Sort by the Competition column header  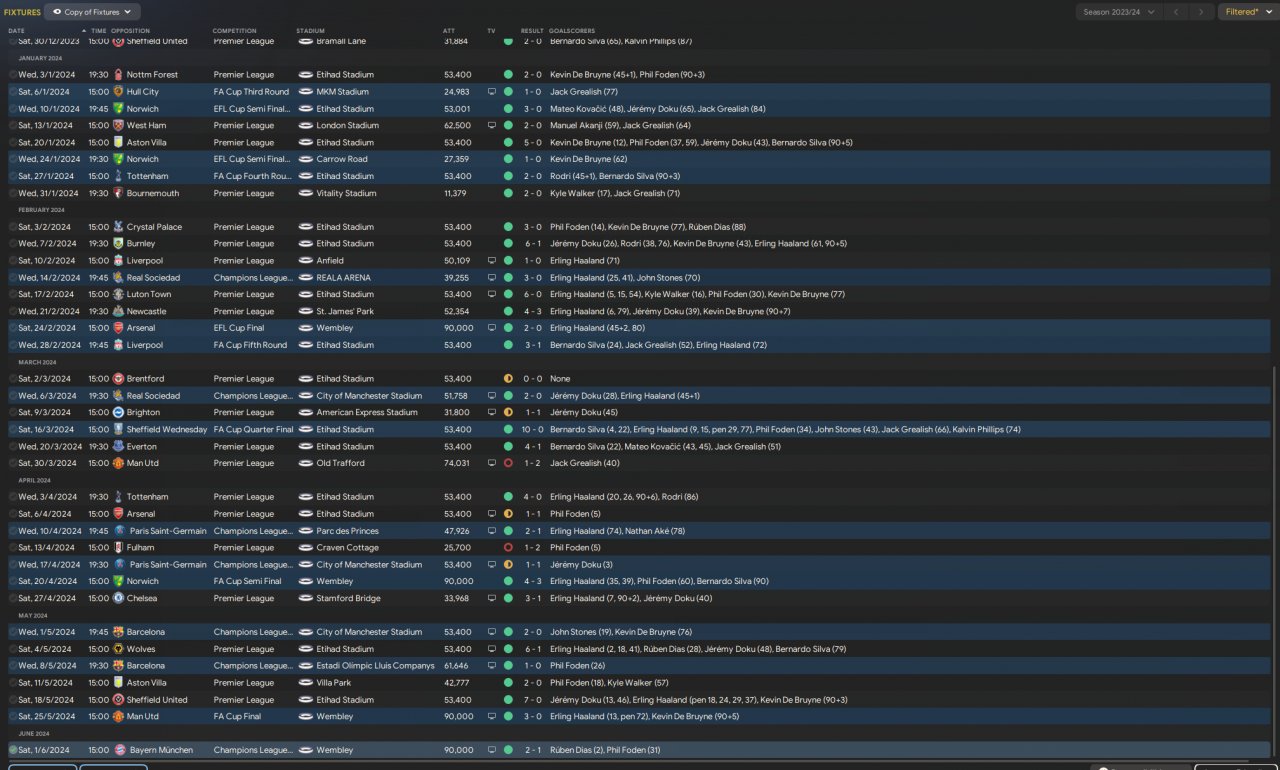click(234, 31)
